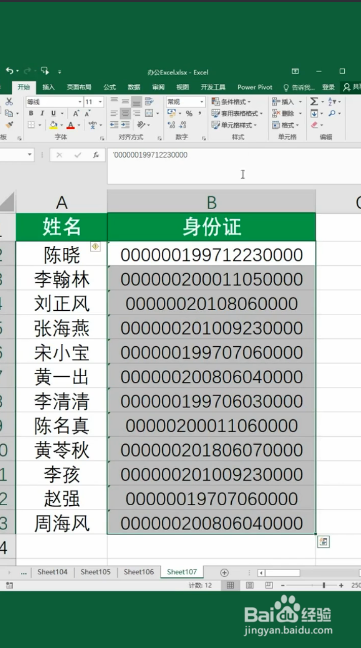Click the zoom slider handle
The height and width of the screenshot is (648, 361).
[x=324, y=585]
